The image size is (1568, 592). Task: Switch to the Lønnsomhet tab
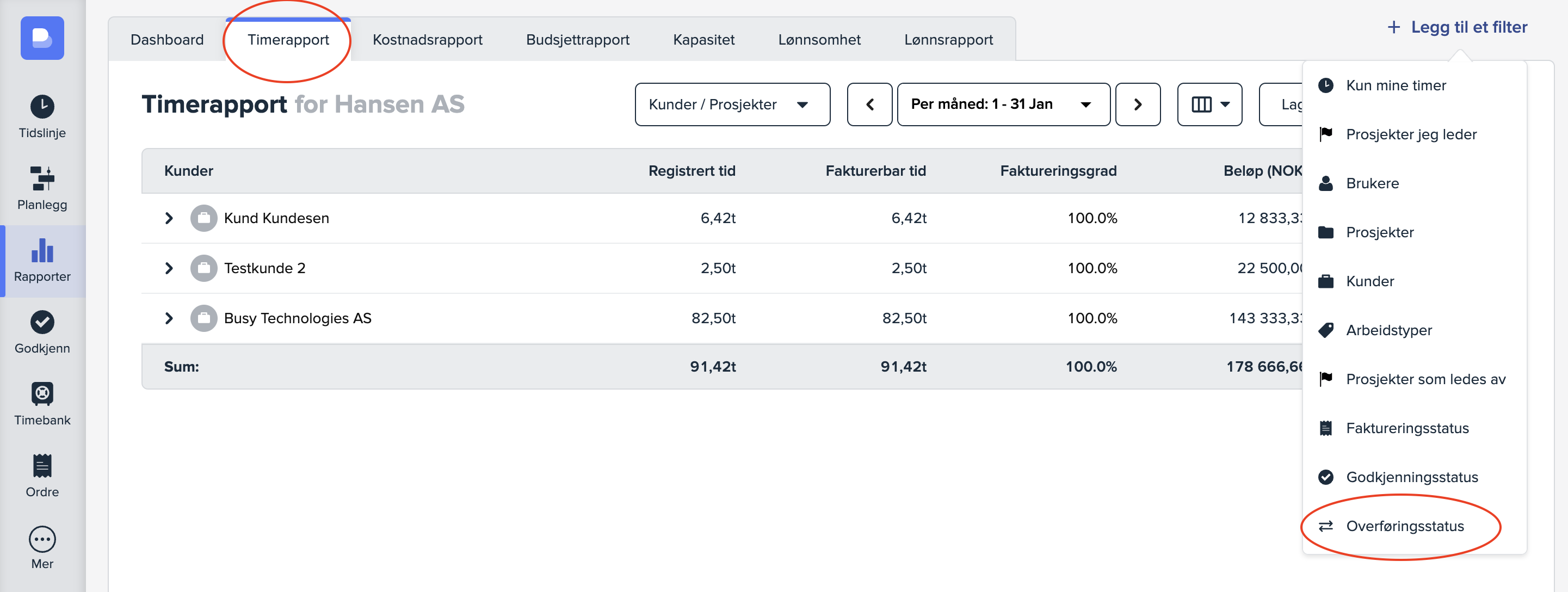coord(819,40)
